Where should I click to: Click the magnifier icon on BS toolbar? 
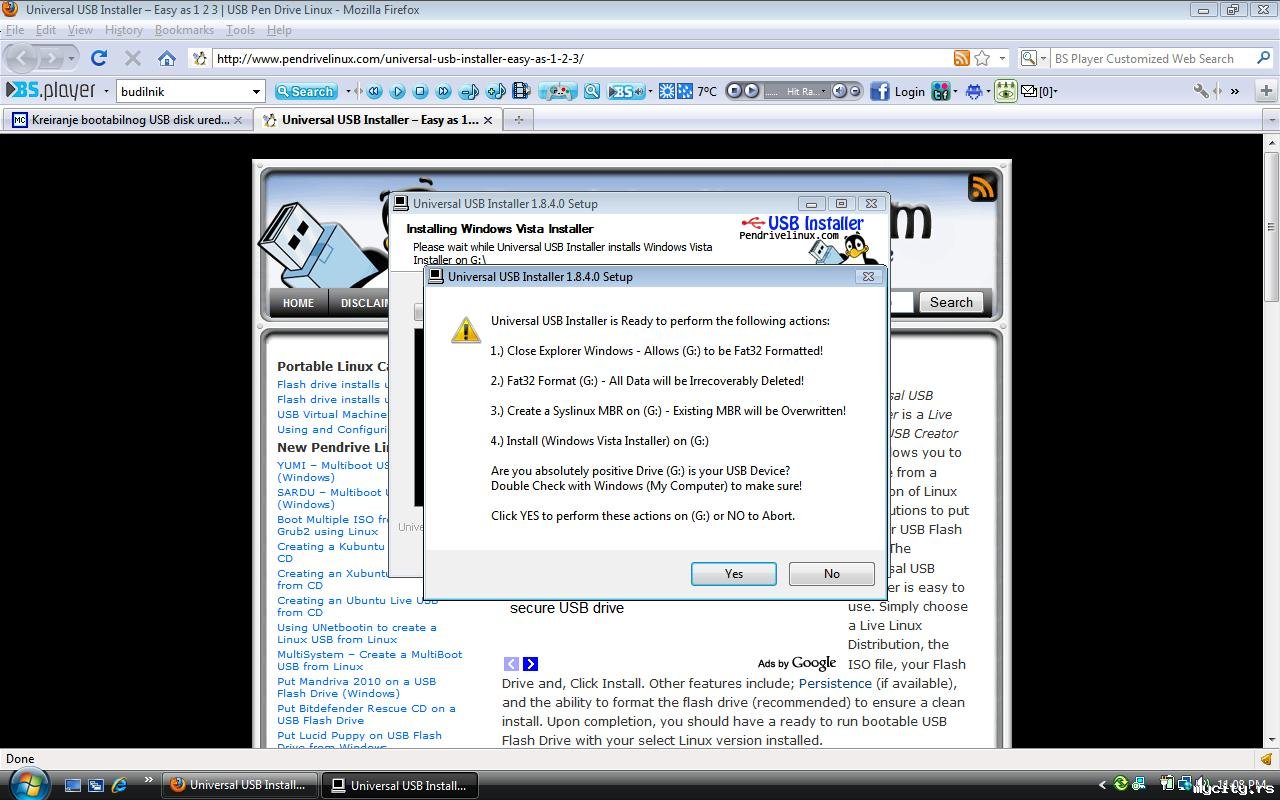(x=592, y=91)
